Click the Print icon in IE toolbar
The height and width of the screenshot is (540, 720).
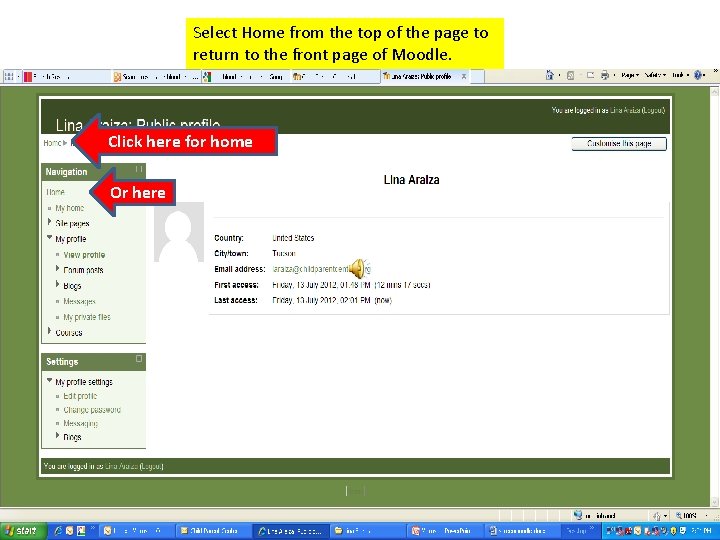point(605,75)
